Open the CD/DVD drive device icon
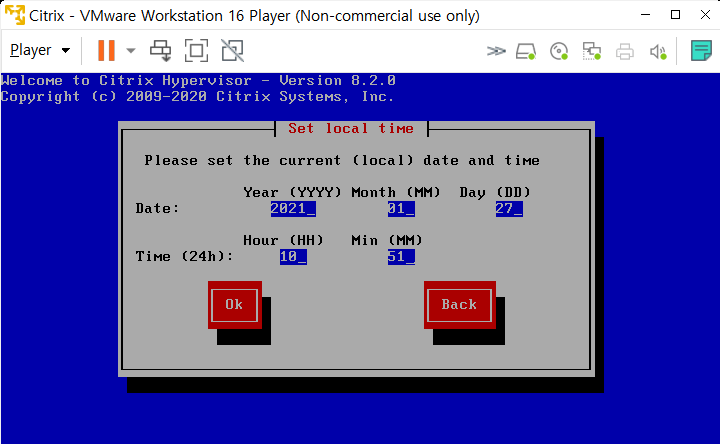This screenshot has height=444, width=720. click(x=559, y=51)
